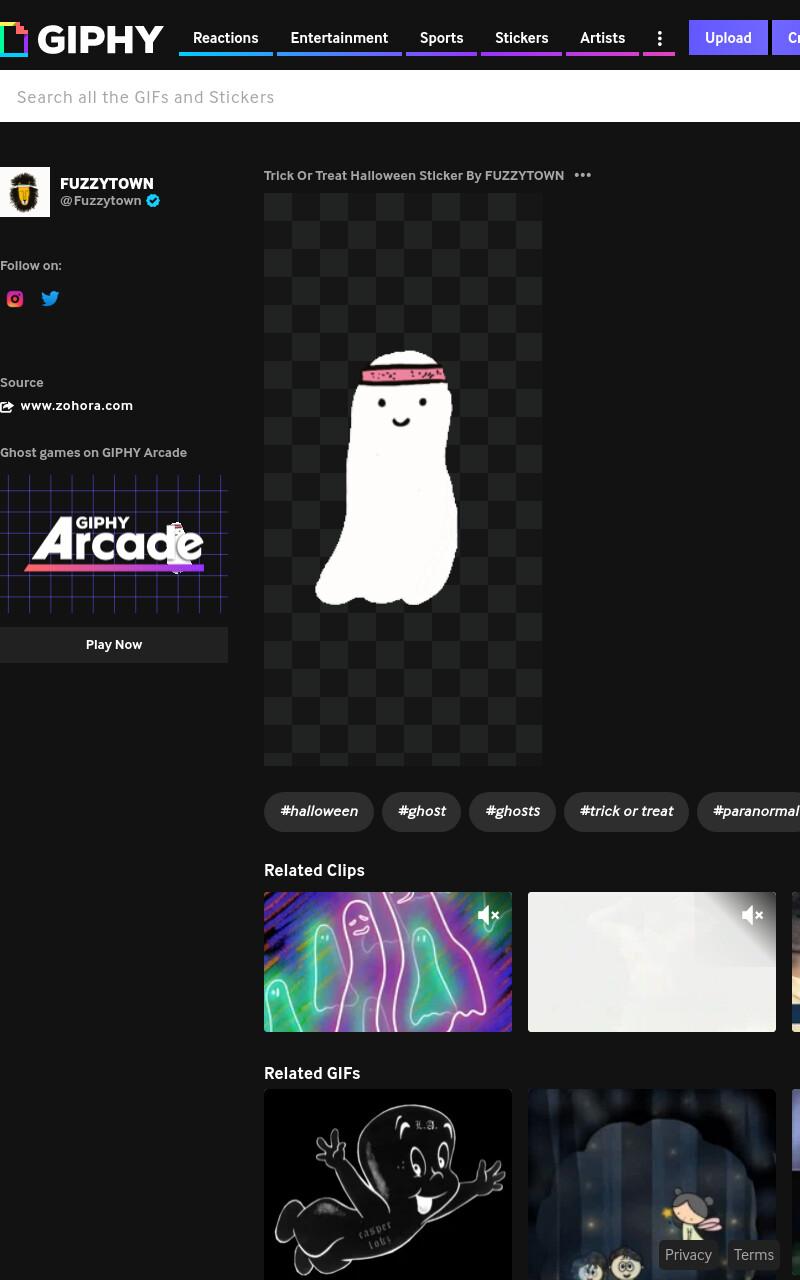The image size is (800, 1280).
Task: Click the ghost sticker image
Action: (403, 479)
